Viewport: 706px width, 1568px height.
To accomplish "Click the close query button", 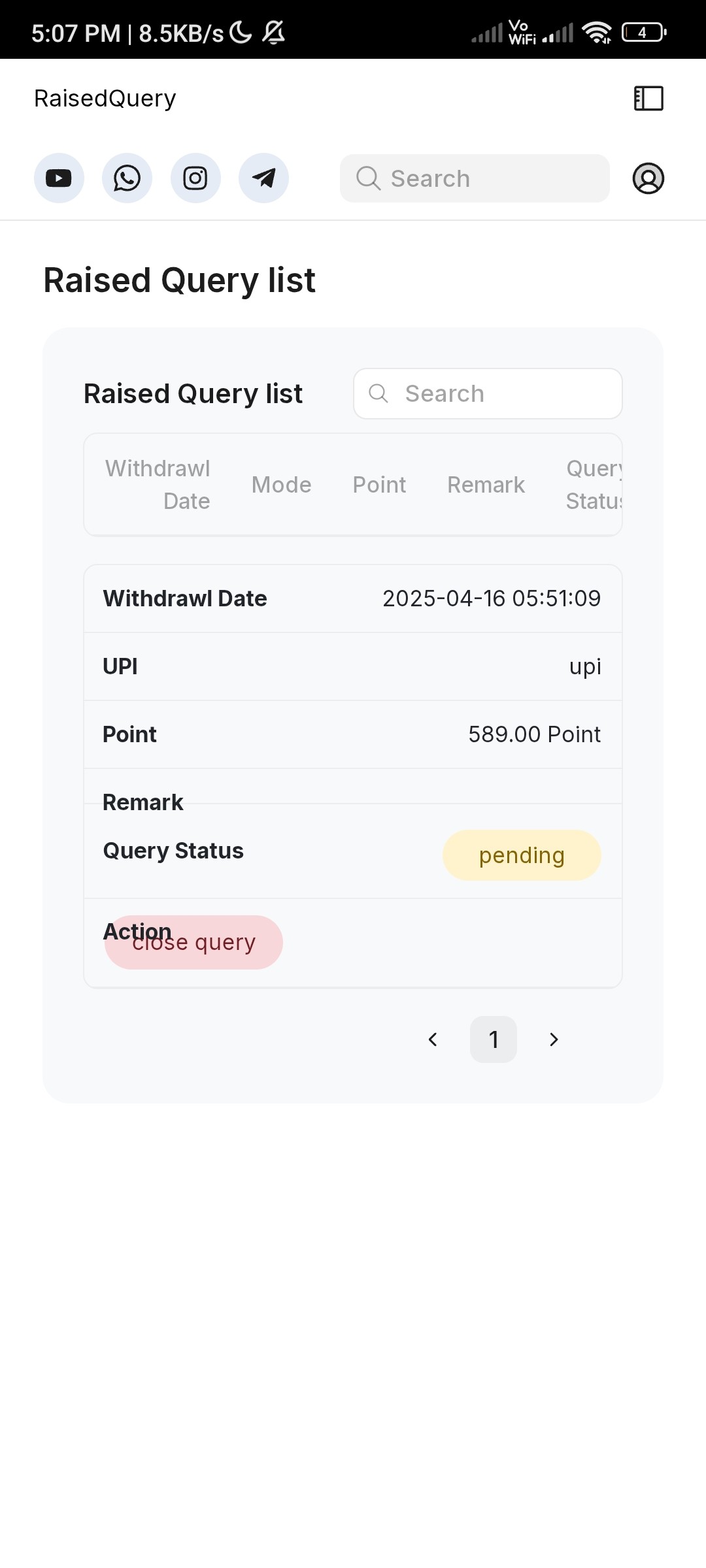I will point(193,942).
